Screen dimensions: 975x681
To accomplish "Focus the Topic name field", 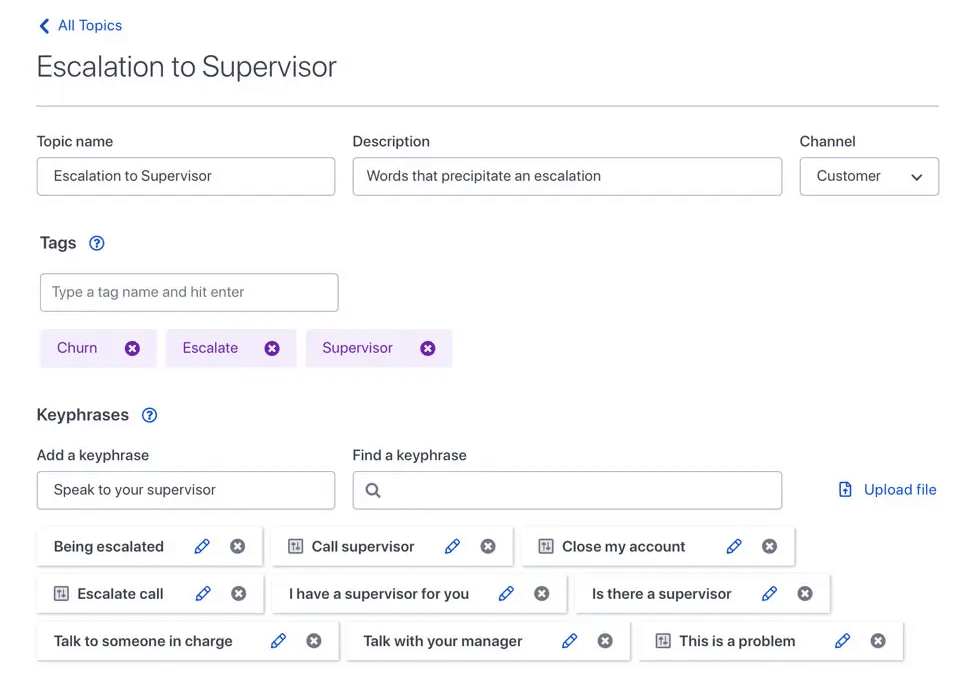I will coord(186,176).
